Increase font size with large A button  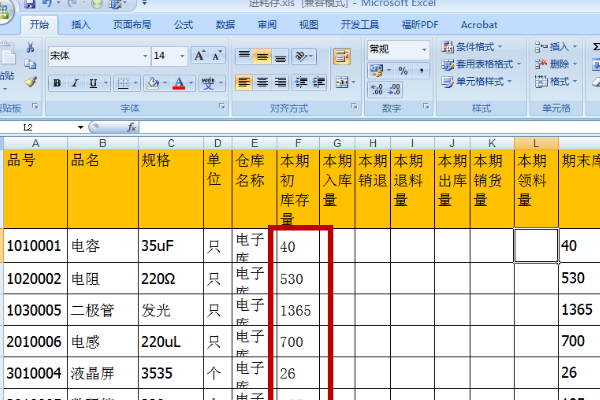tap(199, 56)
